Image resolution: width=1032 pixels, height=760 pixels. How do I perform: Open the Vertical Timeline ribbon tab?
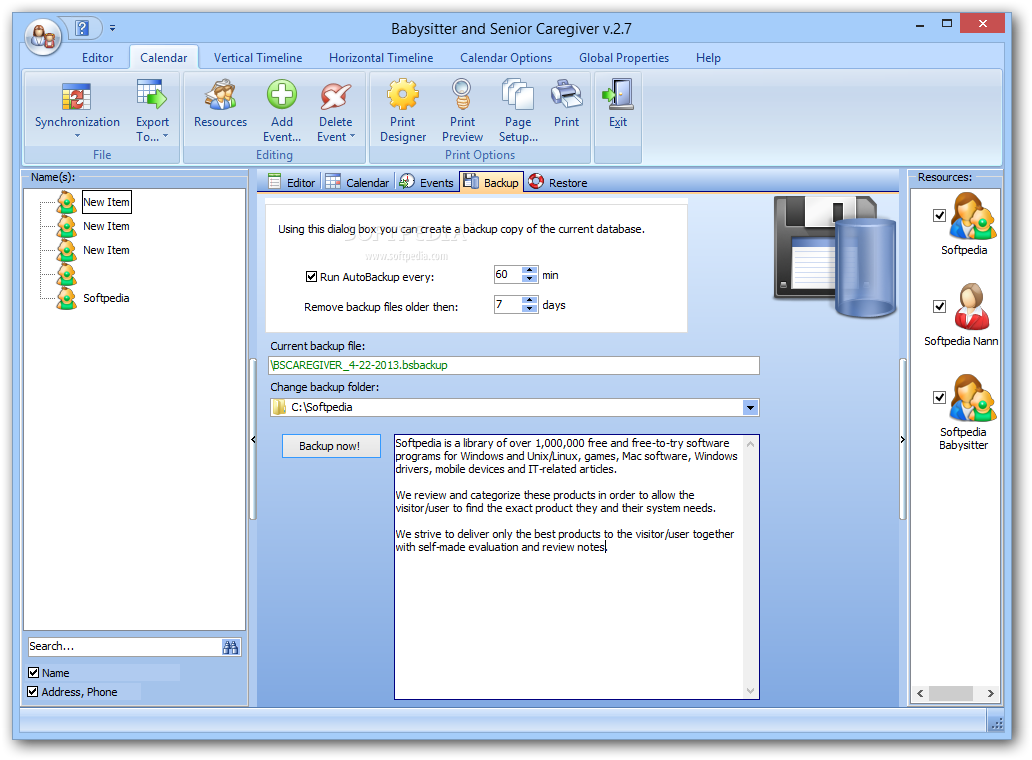pos(258,58)
